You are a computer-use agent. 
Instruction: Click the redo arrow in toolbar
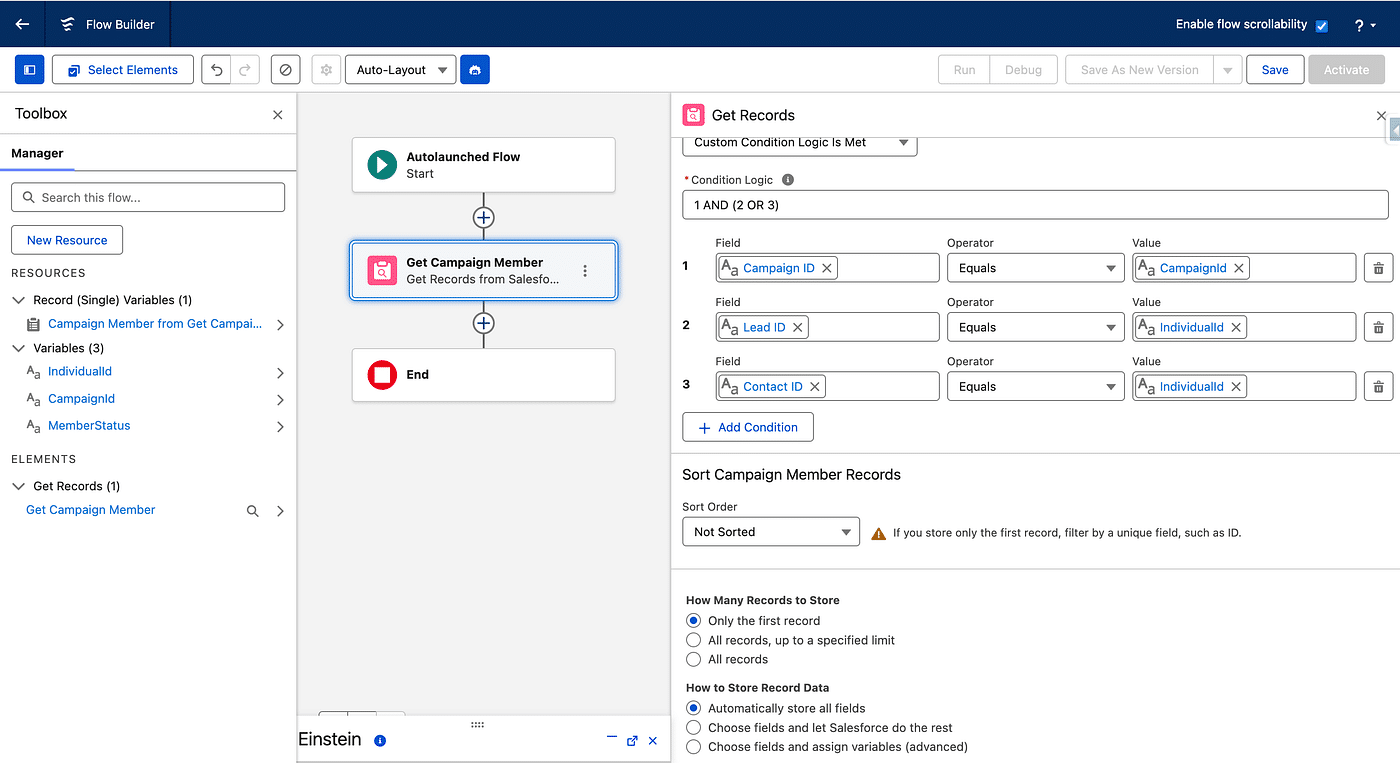(x=244, y=70)
